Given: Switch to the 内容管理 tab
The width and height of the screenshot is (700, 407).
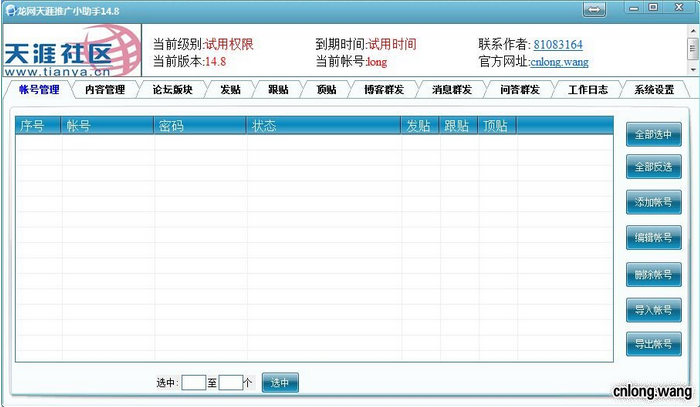Looking at the screenshot, I should point(105,90).
